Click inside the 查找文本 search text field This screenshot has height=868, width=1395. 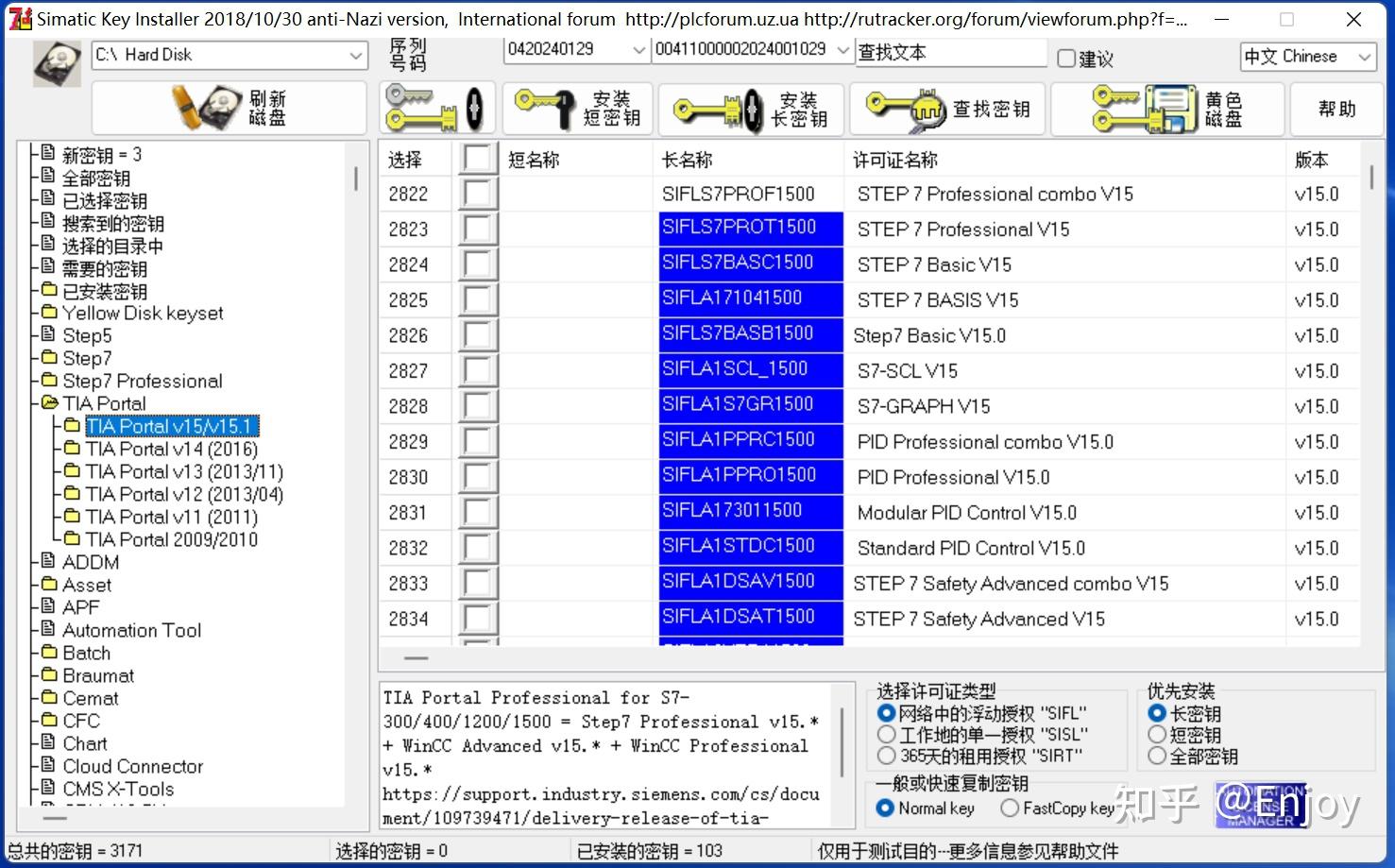(949, 52)
